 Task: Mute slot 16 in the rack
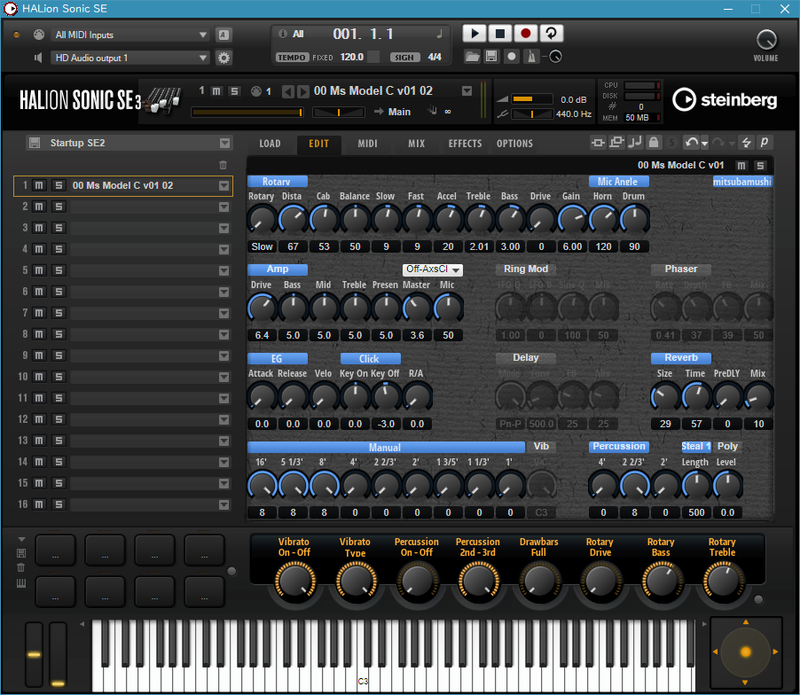(x=39, y=504)
